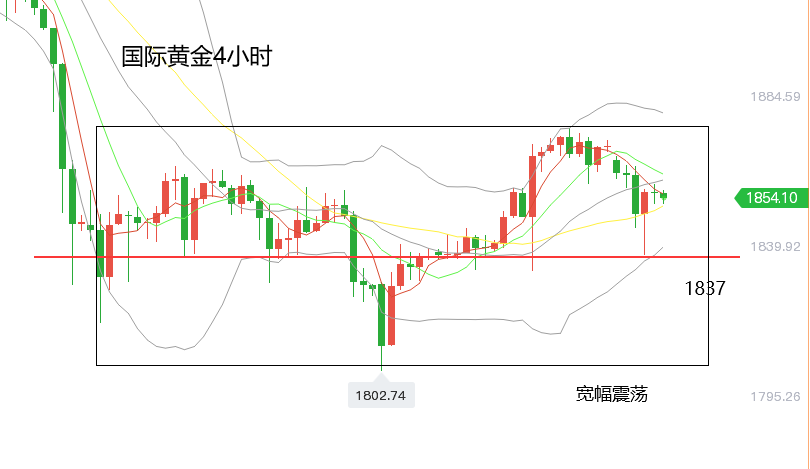Click the tall red candle beside the 1802.74 low
Image resolution: width=810 pixels, height=469 pixels.
[x=392, y=315]
